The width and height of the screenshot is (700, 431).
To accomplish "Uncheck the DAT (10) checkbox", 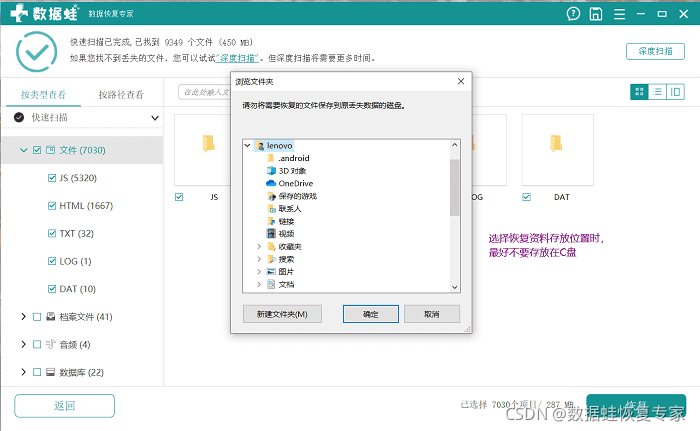I will pyautogui.click(x=52, y=289).
